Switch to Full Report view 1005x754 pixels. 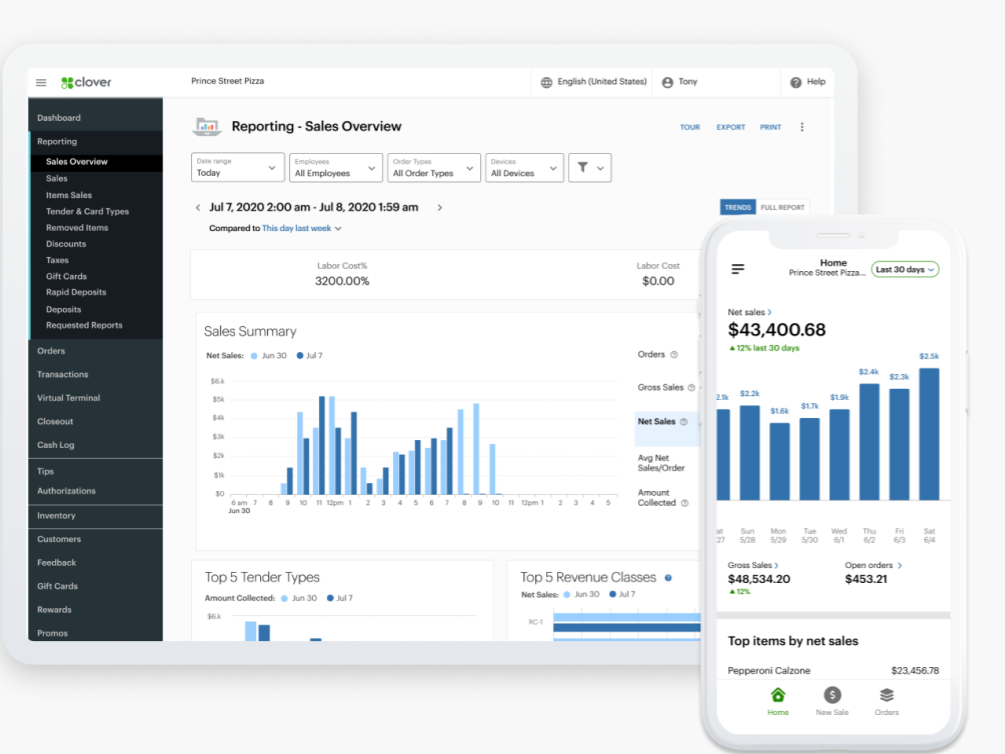782,207
